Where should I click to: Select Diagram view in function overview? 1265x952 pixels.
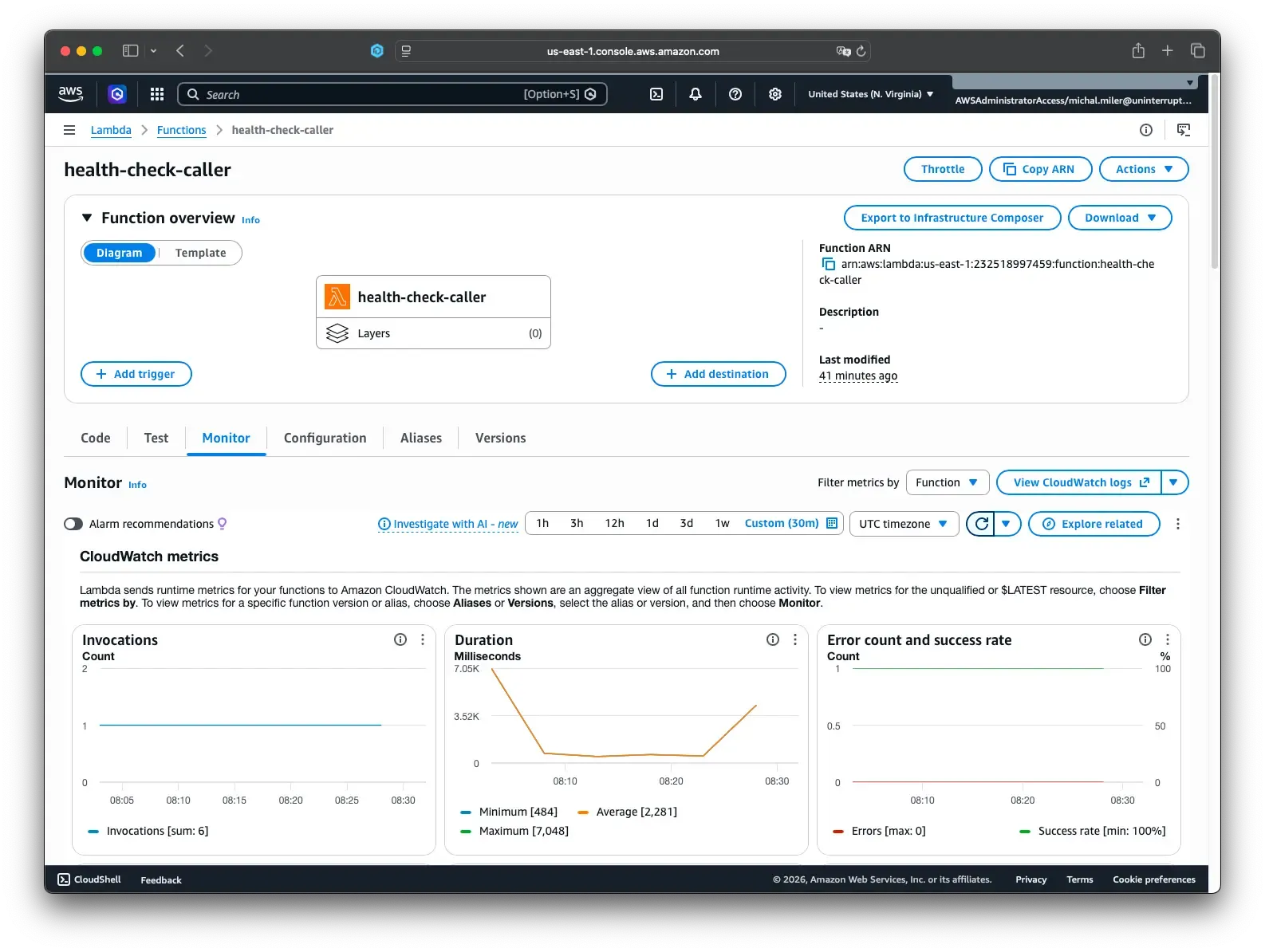(x=119, y=253)
